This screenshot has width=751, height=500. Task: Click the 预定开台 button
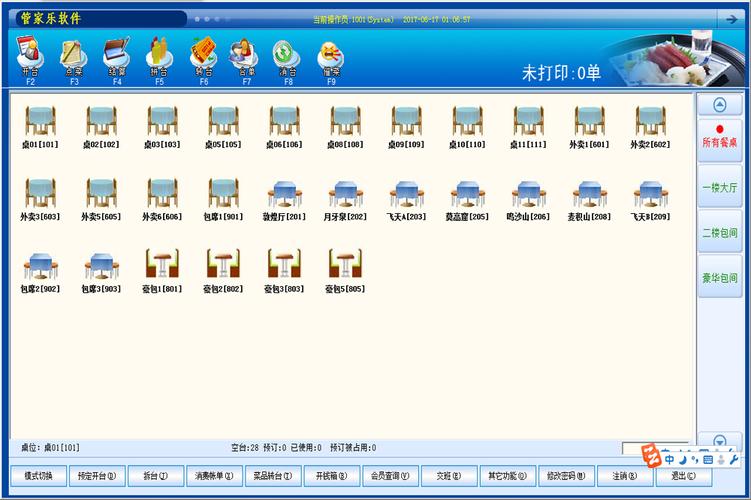pos(97,476)
